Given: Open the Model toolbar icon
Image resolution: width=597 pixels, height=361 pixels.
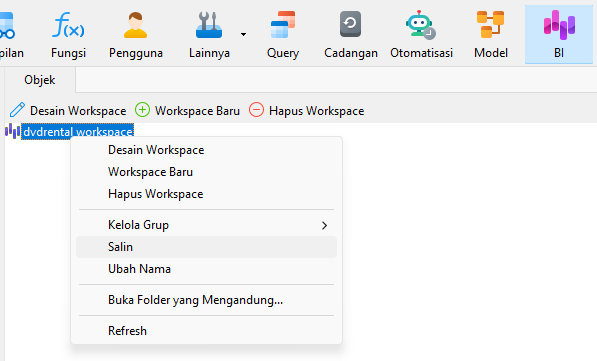Looking at the screenshot, I should pos(490,25).
